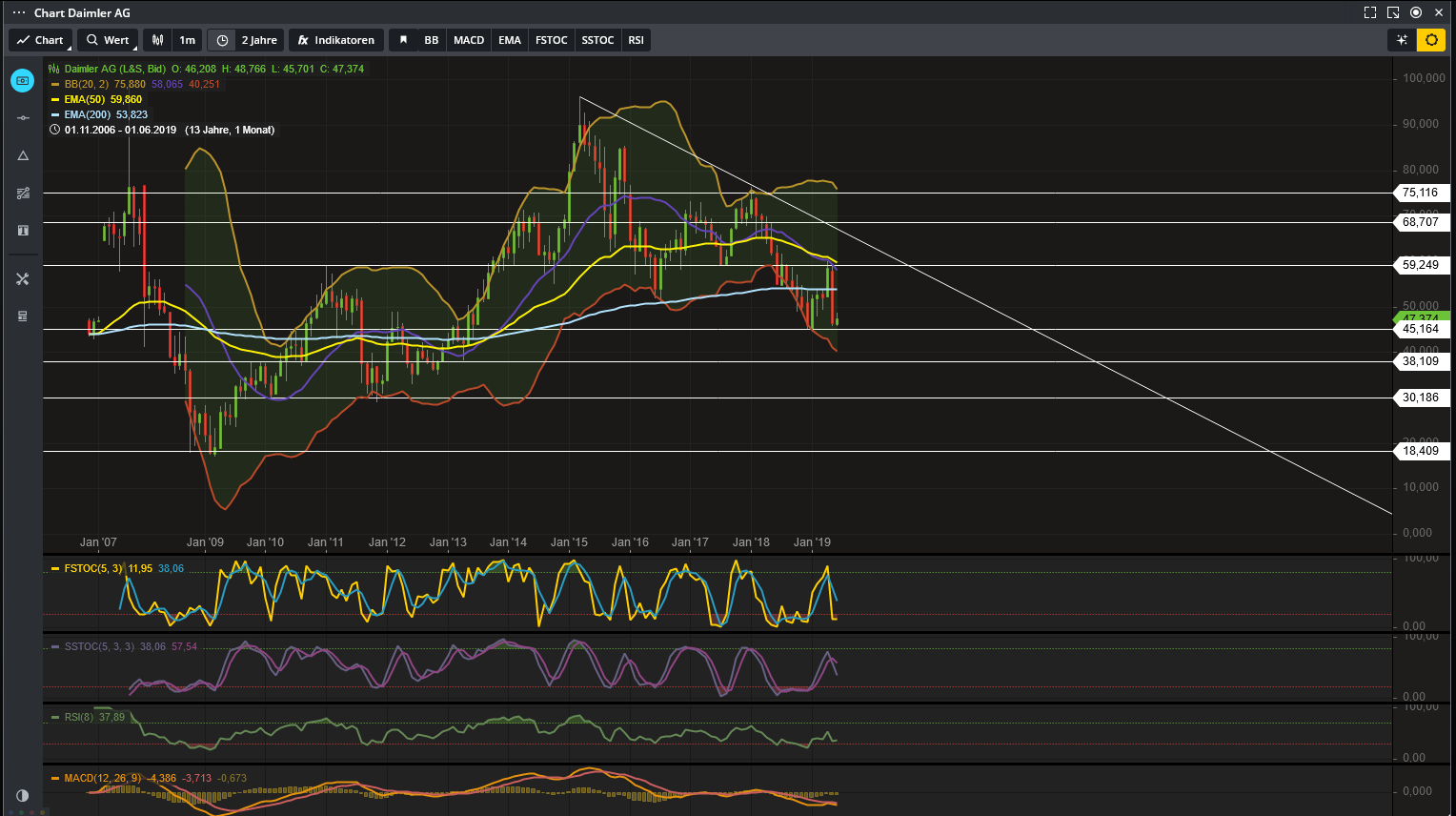The height and width of the screenshot is (816, 1456).
Task: Open the trend line drawing tools
Action: click(x=23, y=194)
